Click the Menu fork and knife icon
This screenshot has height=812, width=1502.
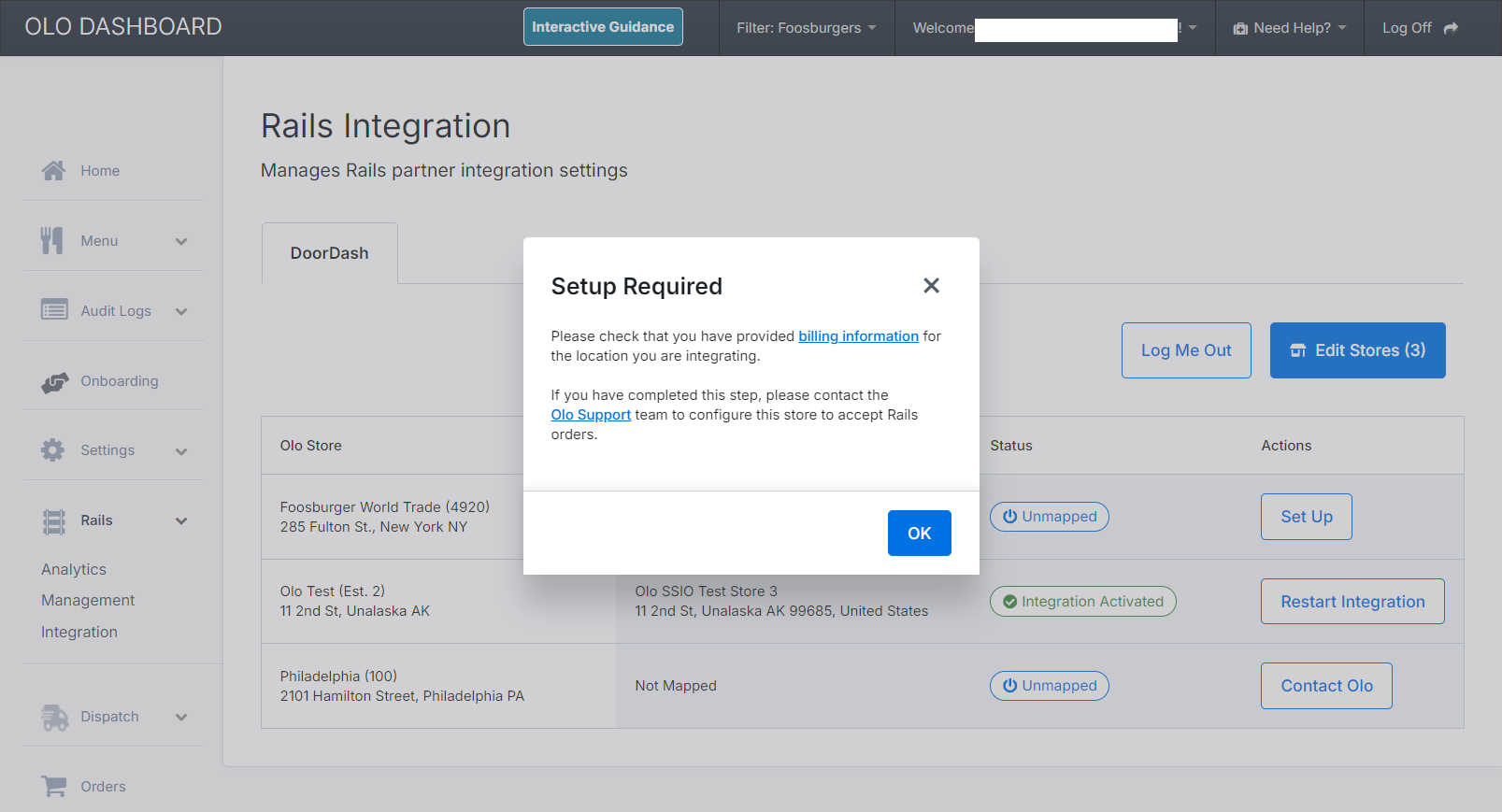51,240
